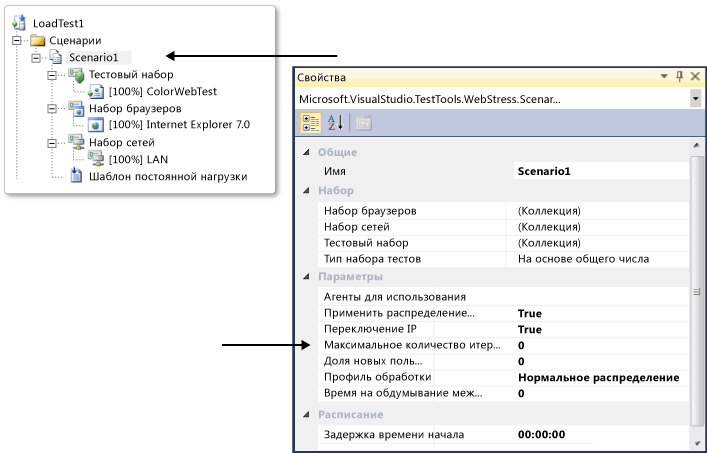Pin the Свойства panel
Screen dimensions: 707x453
pyautogui.click(x=679, y=77)
